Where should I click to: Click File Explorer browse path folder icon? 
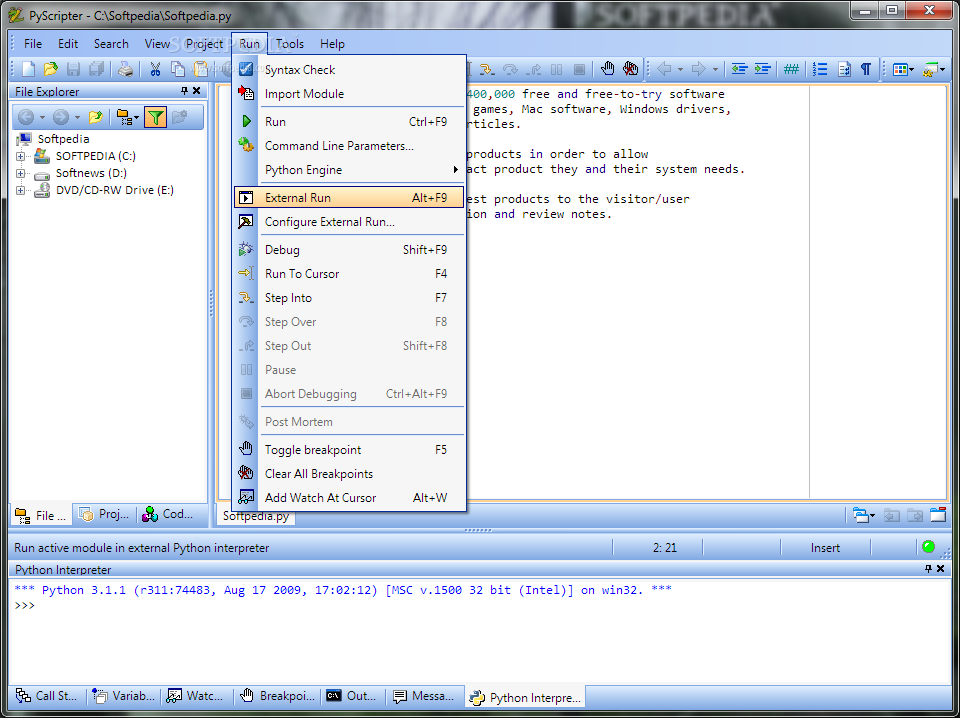pyautogui.click(x=96, y=116)
